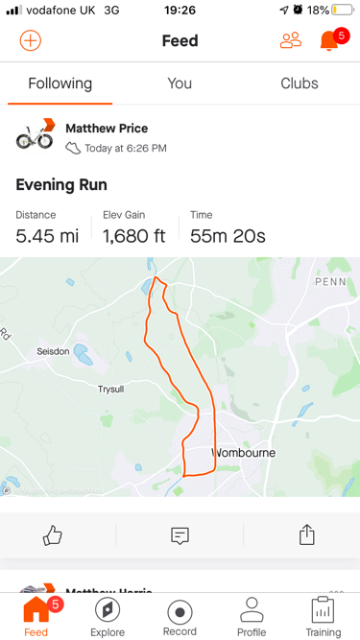Open the Training clipboard tab
The image size is (360, 640).
pos(323,616)
